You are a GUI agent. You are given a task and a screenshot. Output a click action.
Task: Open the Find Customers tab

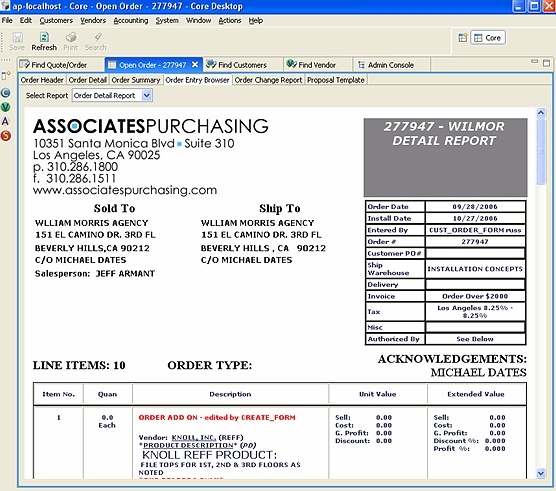click(237, 65)
